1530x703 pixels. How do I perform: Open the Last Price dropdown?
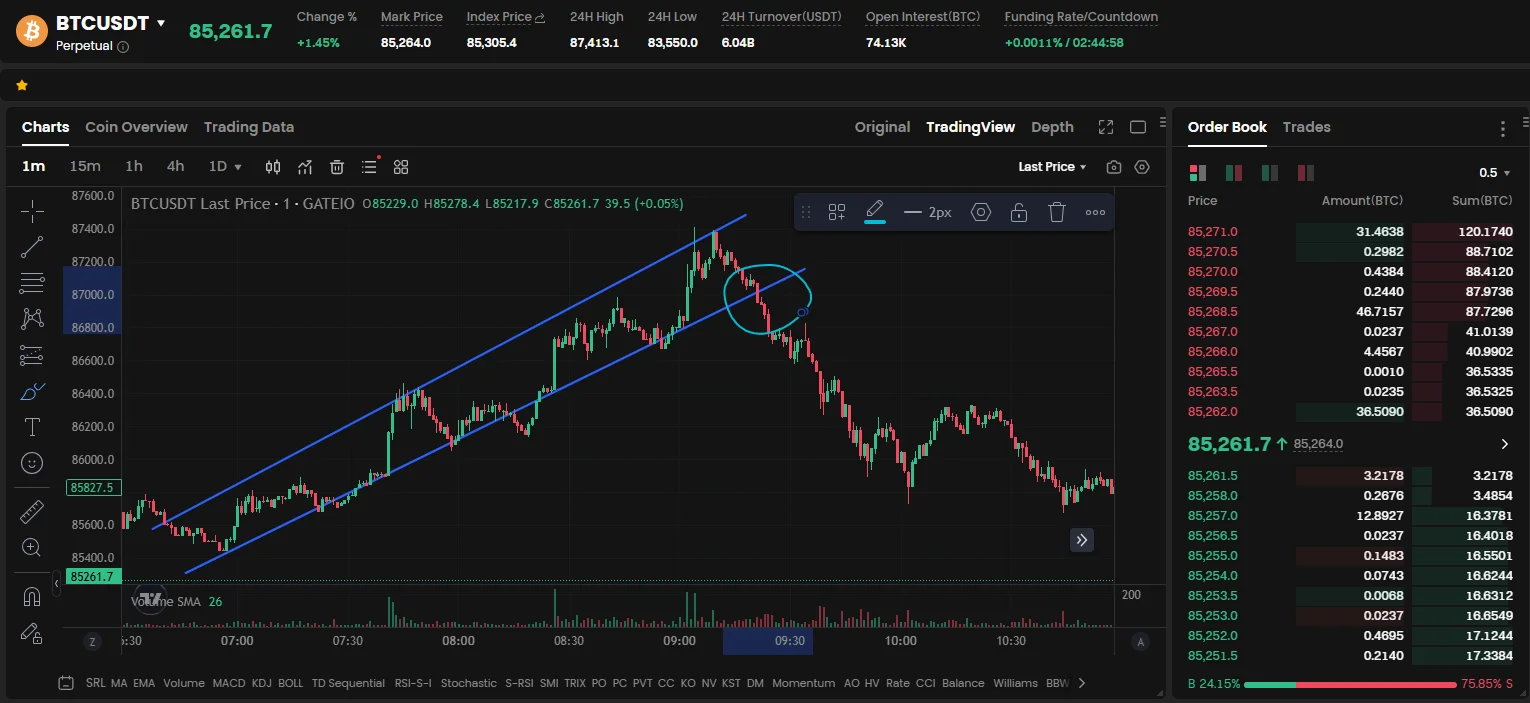pos(1052,167)
